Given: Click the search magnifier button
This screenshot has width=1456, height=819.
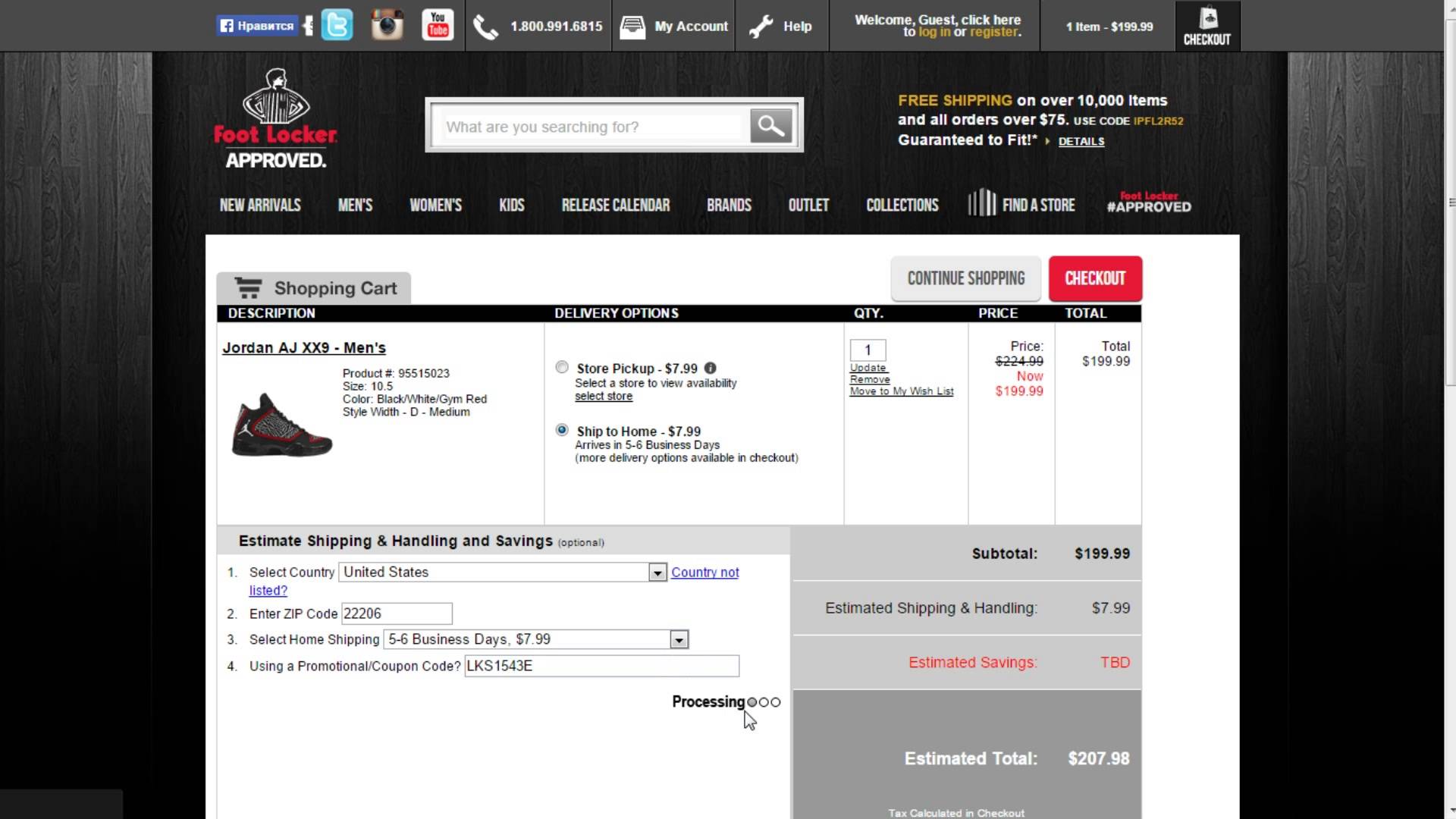Looking at the screenshot, I should 770,126.
